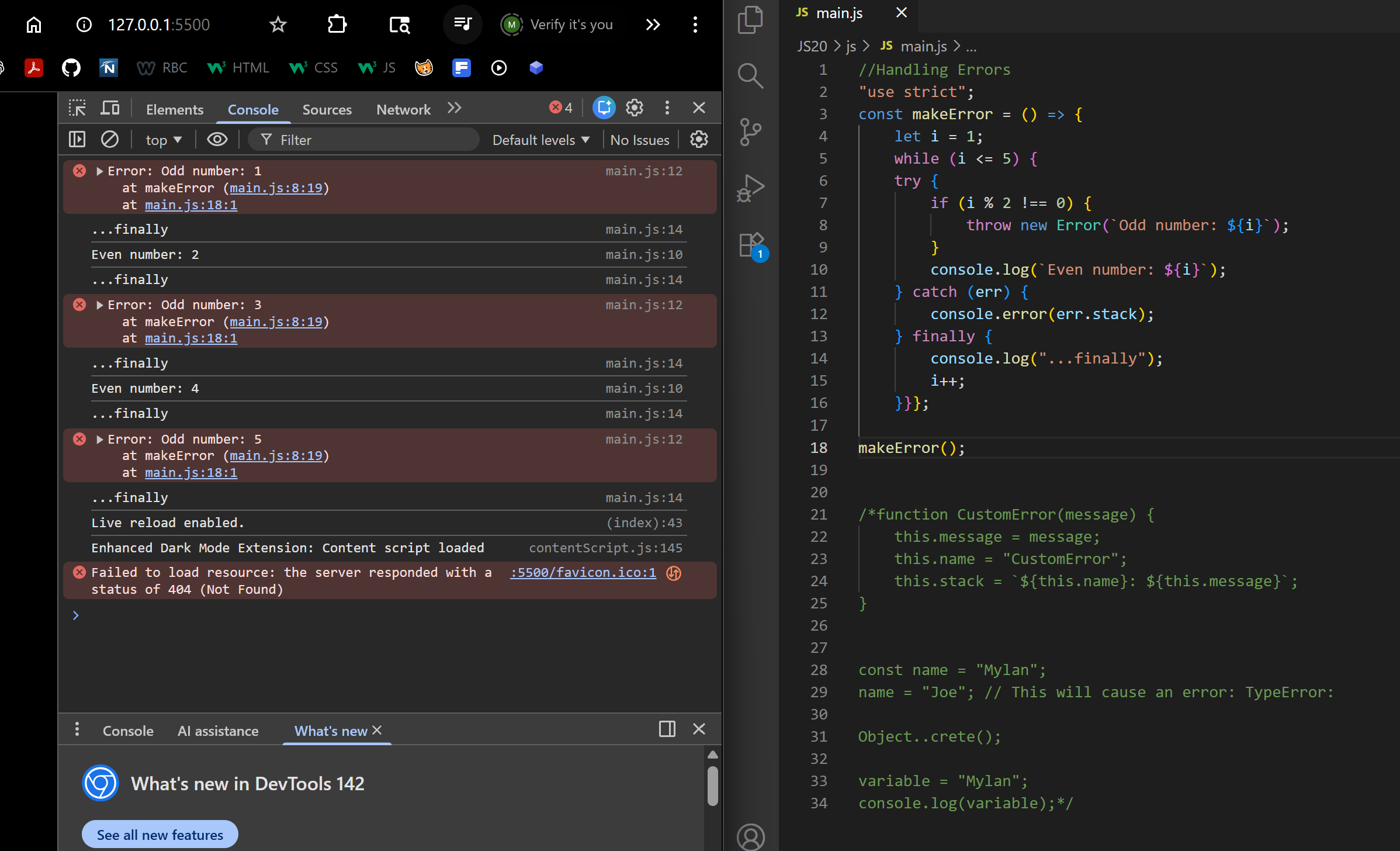Open the Default levels dropdown
The height and width of the screenshot is (851, 1400).
click(540, 140)
